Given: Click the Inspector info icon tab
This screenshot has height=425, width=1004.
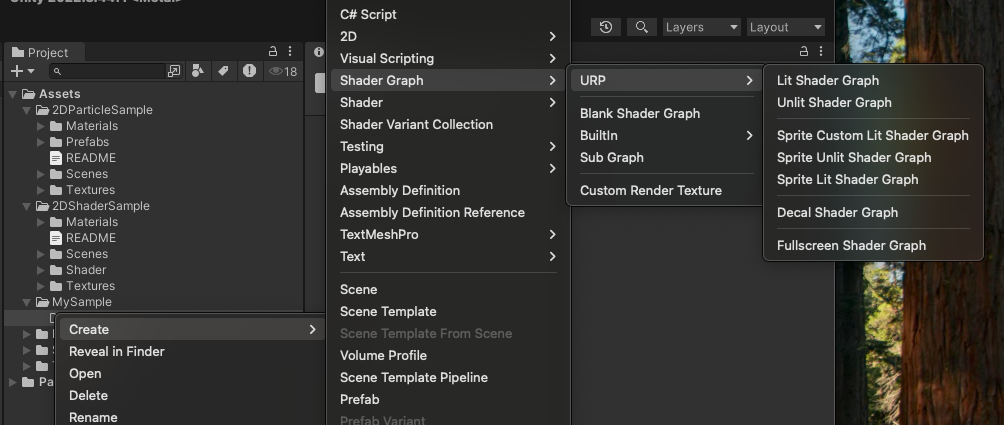Looking at the screenshot, I should [319, 52].
